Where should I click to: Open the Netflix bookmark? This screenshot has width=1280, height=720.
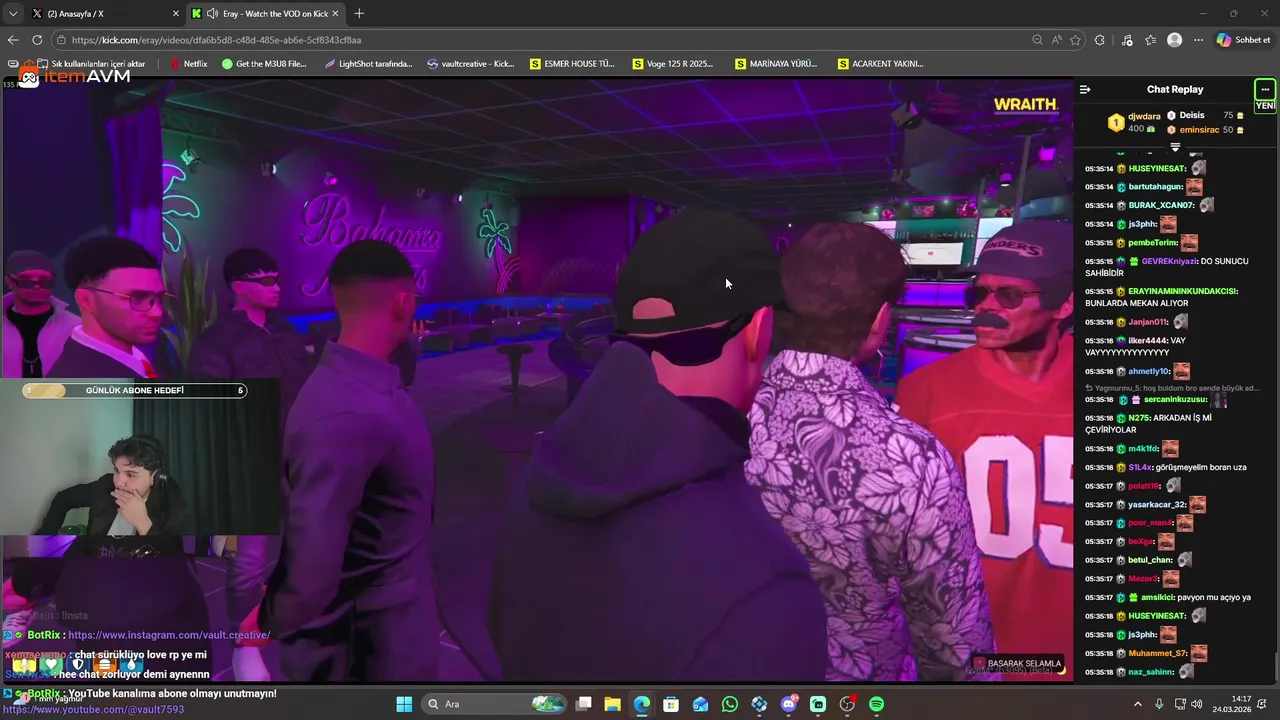(189, 63)
